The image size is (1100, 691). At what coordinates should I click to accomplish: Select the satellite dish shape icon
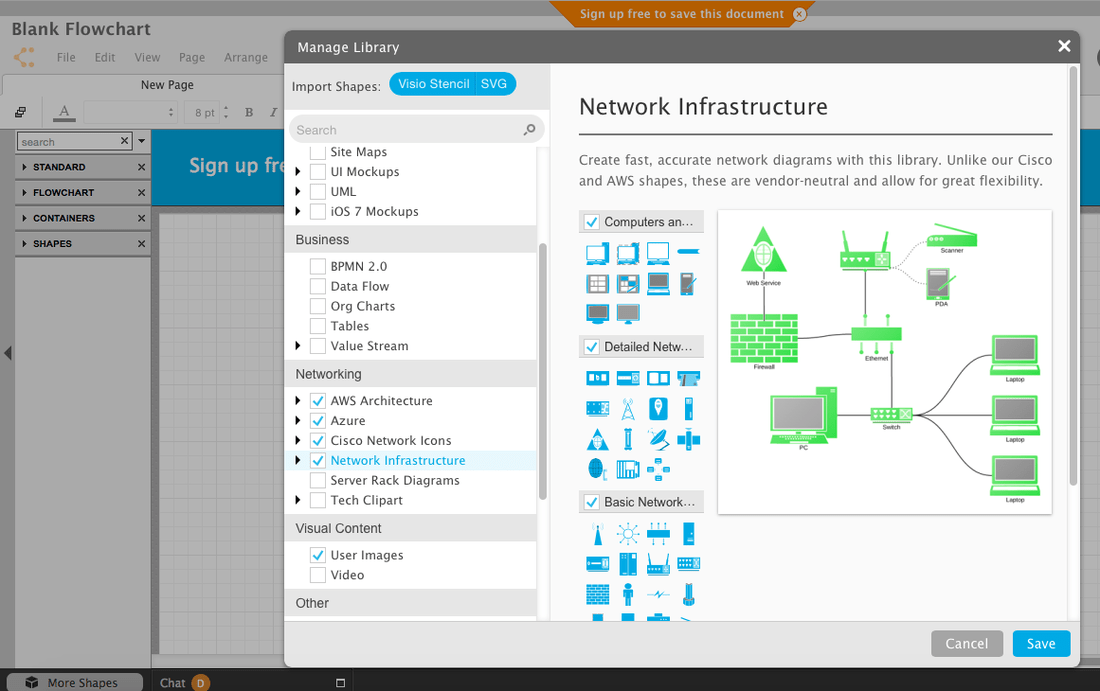coord(658,439)
